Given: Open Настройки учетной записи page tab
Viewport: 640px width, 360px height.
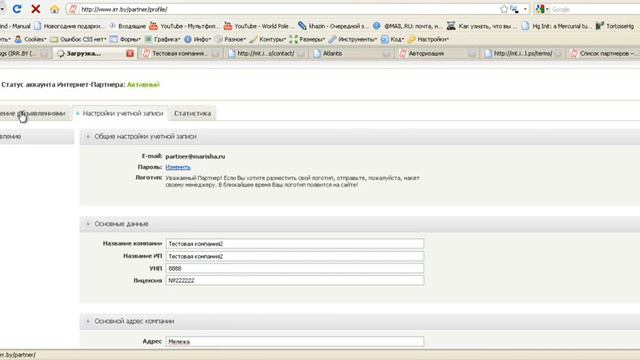Looking at the screenshot, I should [x=120, y=113].
